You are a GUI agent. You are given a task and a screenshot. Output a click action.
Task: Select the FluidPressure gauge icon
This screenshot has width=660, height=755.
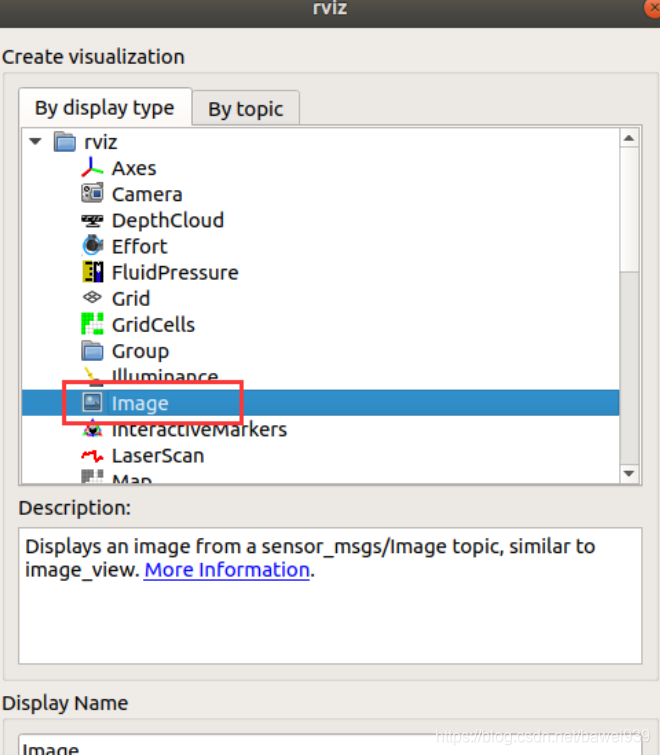coord(92,272)
